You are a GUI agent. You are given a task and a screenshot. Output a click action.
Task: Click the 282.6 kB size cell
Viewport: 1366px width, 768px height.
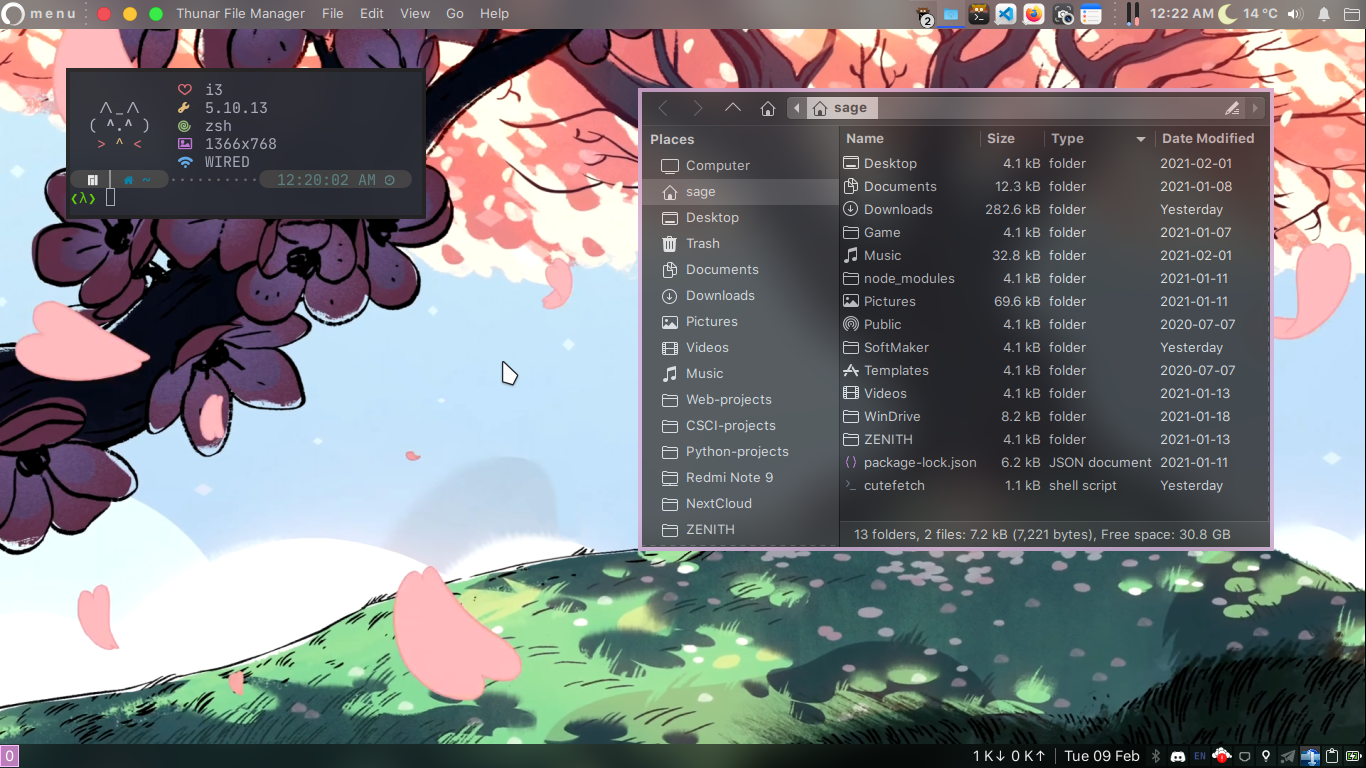pos(1013,209)
